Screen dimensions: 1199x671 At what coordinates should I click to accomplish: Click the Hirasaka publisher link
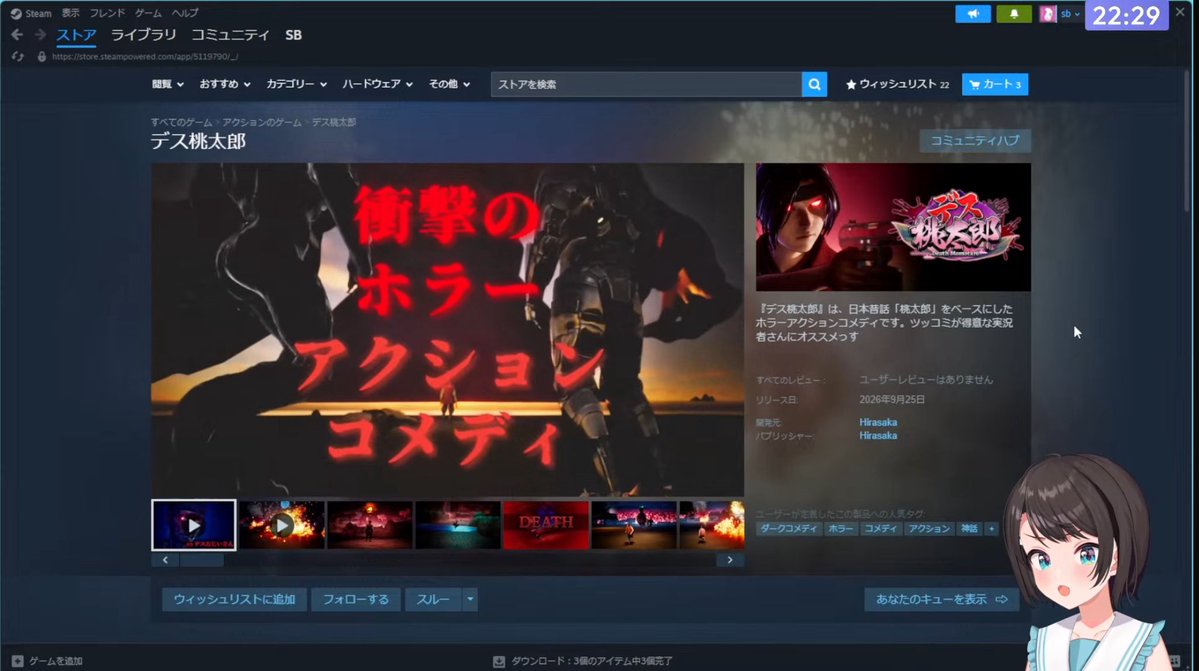pos(878,436)
